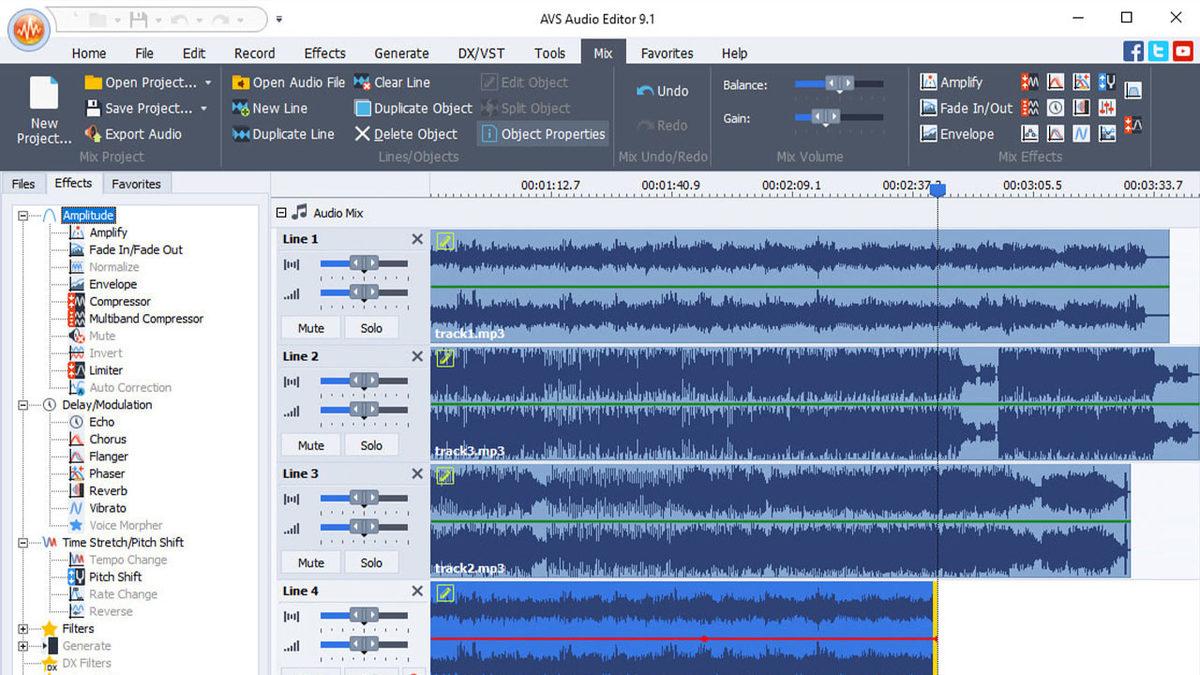Image resolution: width=1200 pixels, height=675 pixels.
Task: Solo Line 2
Action: click(371, 445)
